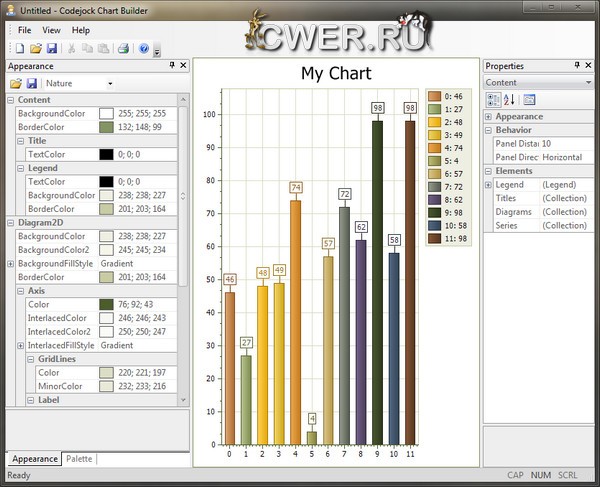Select GridLines Color value 220; 221; 197
The height and width of the screenshot is (487, 600).
(142, 373)
